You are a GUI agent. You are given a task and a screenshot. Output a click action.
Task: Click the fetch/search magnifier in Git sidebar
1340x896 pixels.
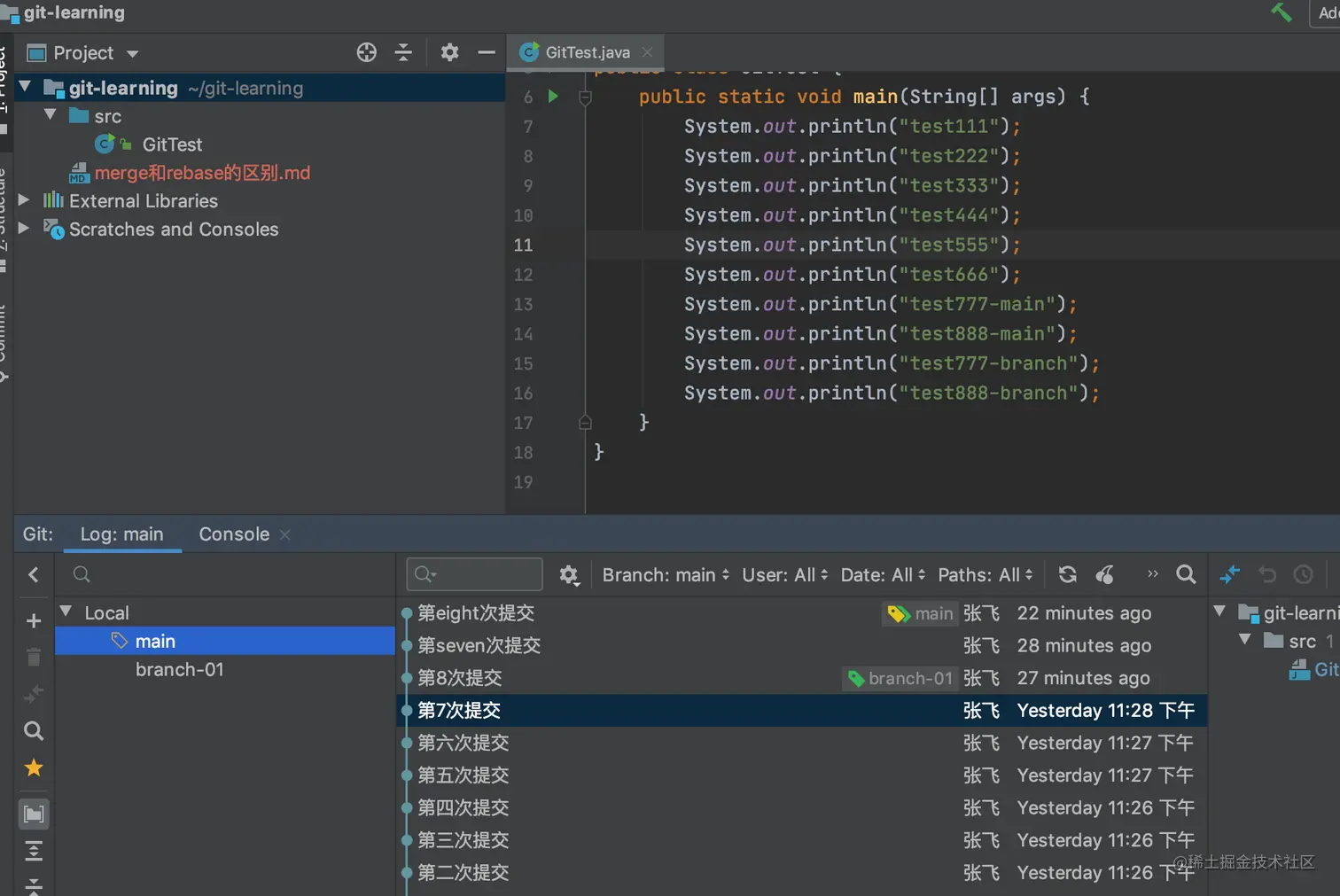click(34, 731)
